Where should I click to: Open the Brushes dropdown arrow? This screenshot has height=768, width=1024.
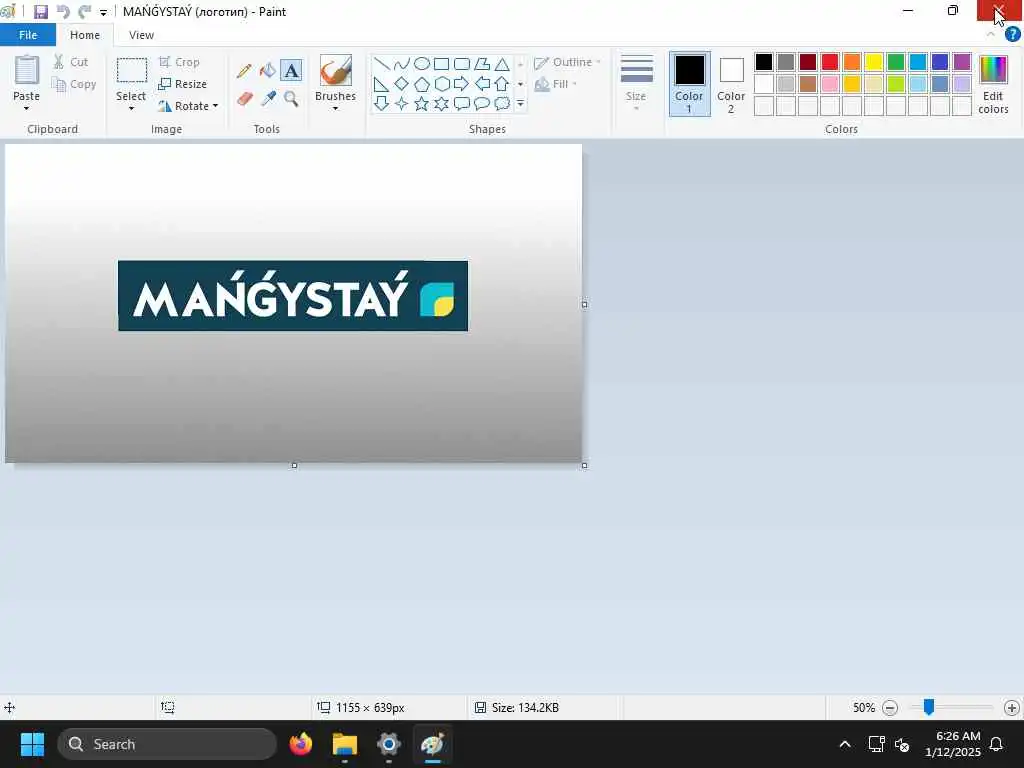coord(335,109)
